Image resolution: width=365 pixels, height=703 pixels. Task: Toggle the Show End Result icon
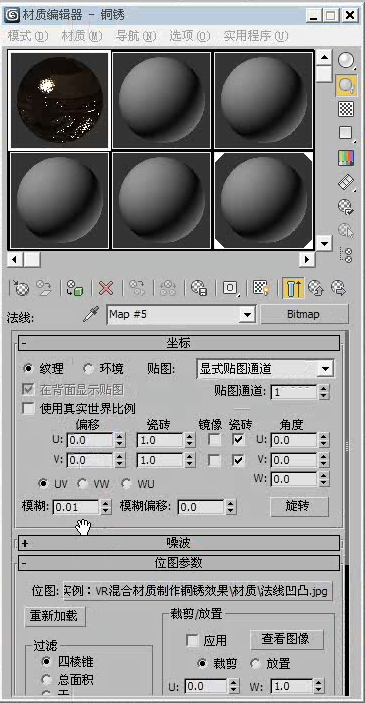tap(293, 288)
